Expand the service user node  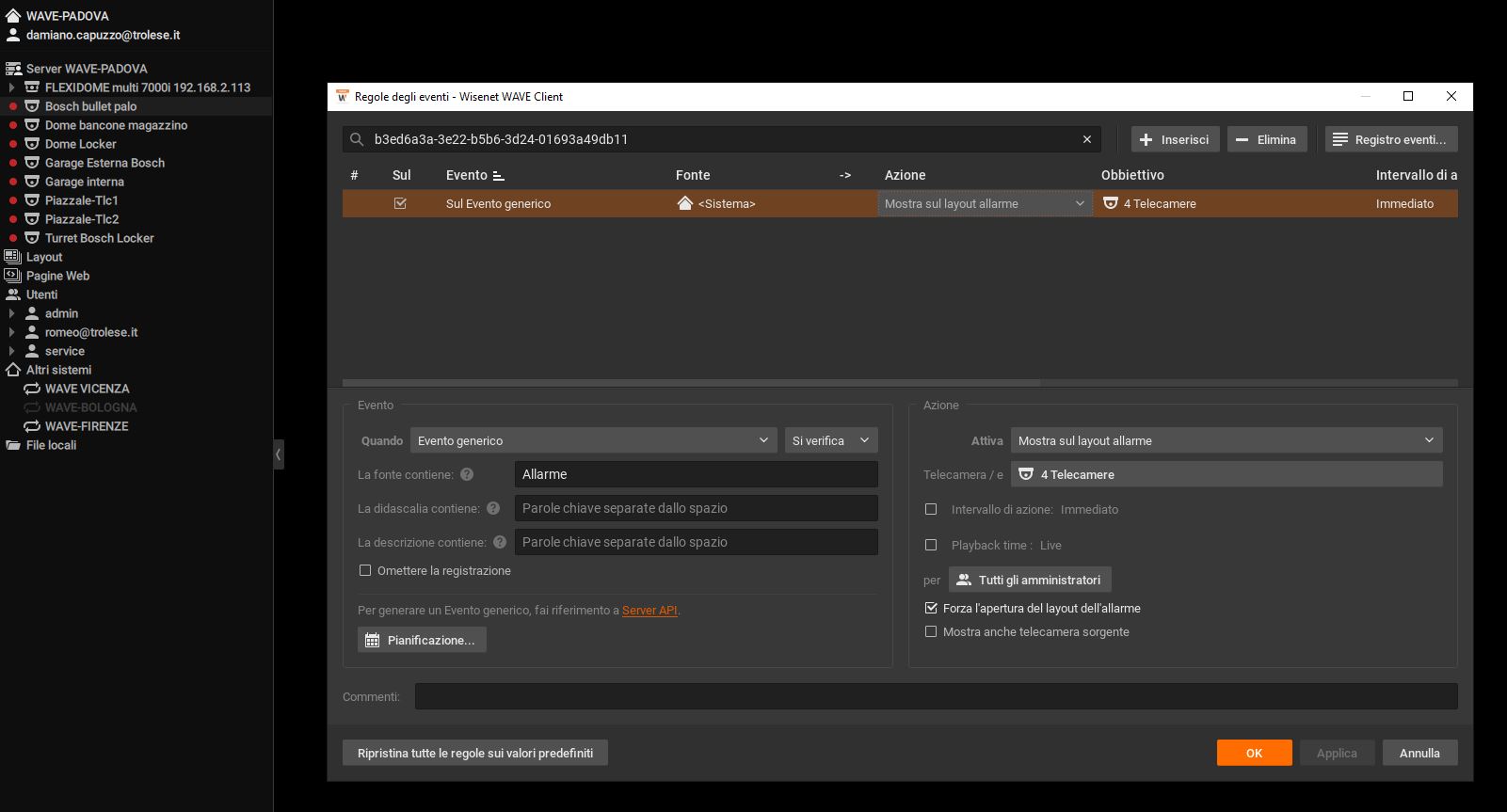tap(11, 351)
